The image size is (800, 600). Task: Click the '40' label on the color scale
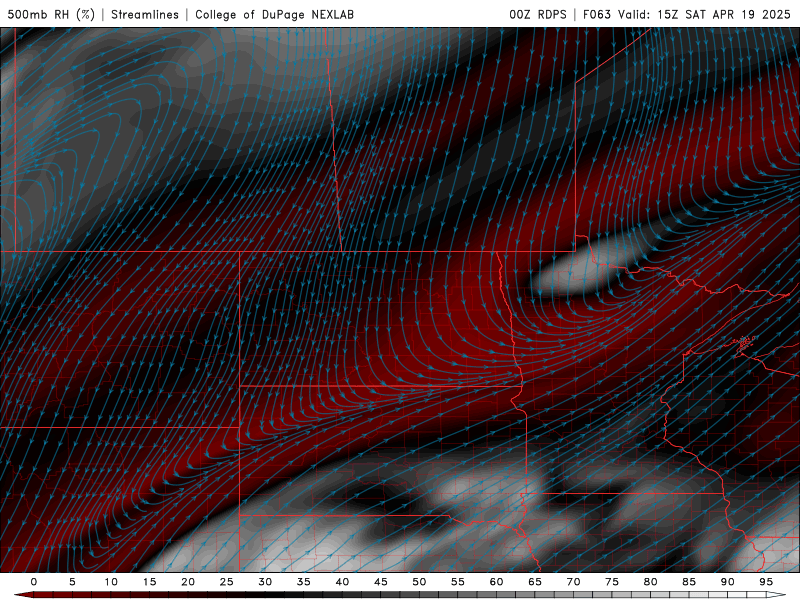(x=342, y=582)
